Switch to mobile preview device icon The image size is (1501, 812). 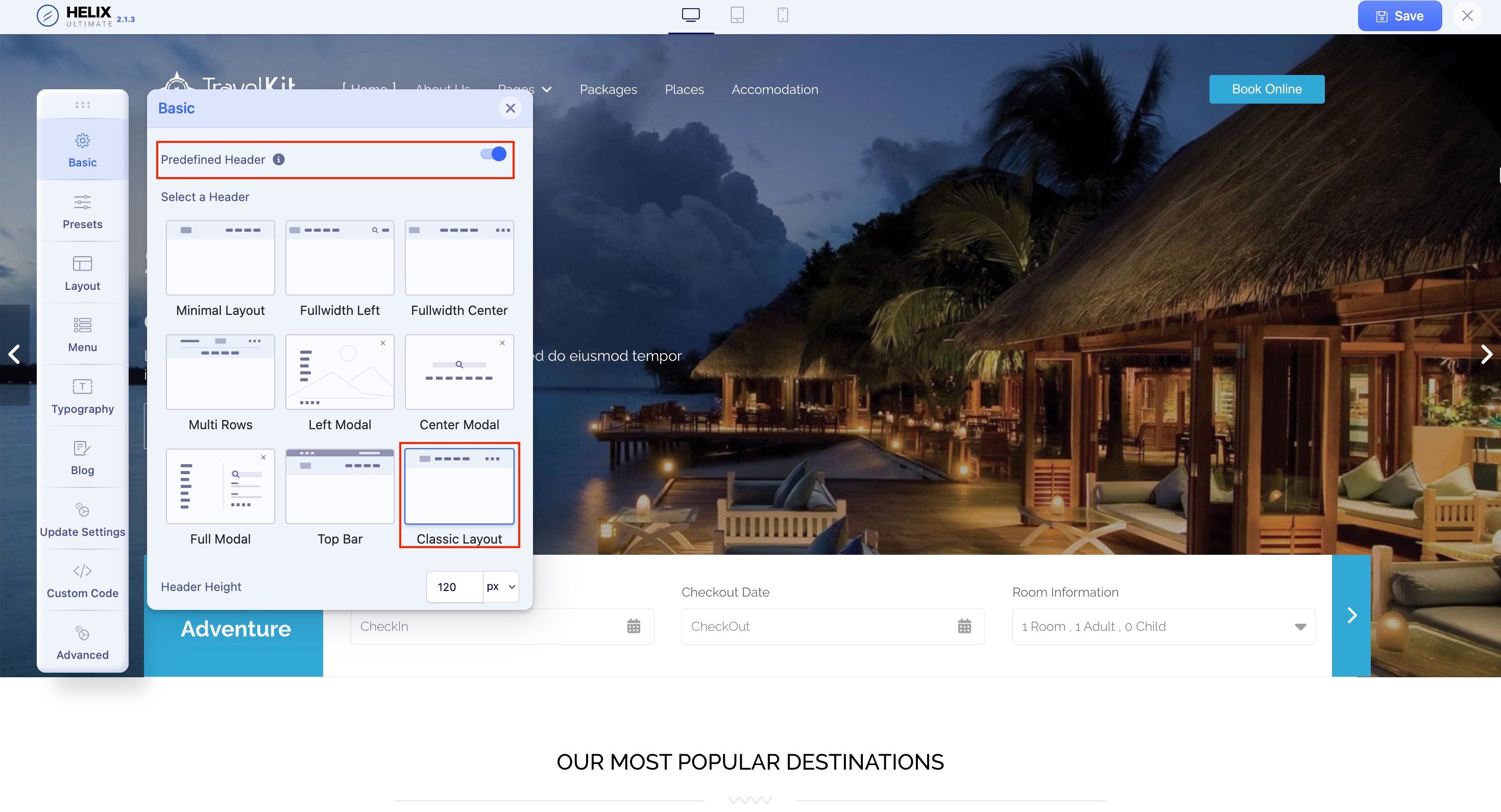click(x=783, y=15)
